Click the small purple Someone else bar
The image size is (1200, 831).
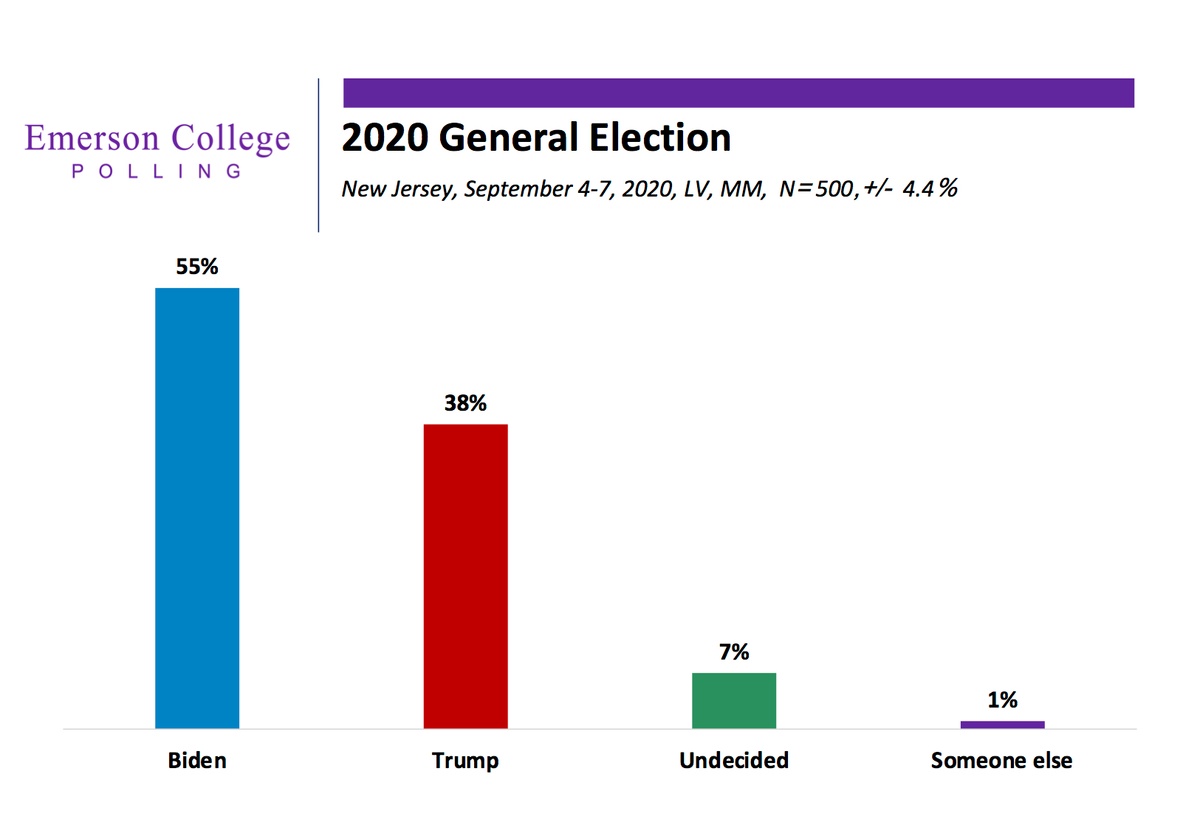tap(1002, 724)
